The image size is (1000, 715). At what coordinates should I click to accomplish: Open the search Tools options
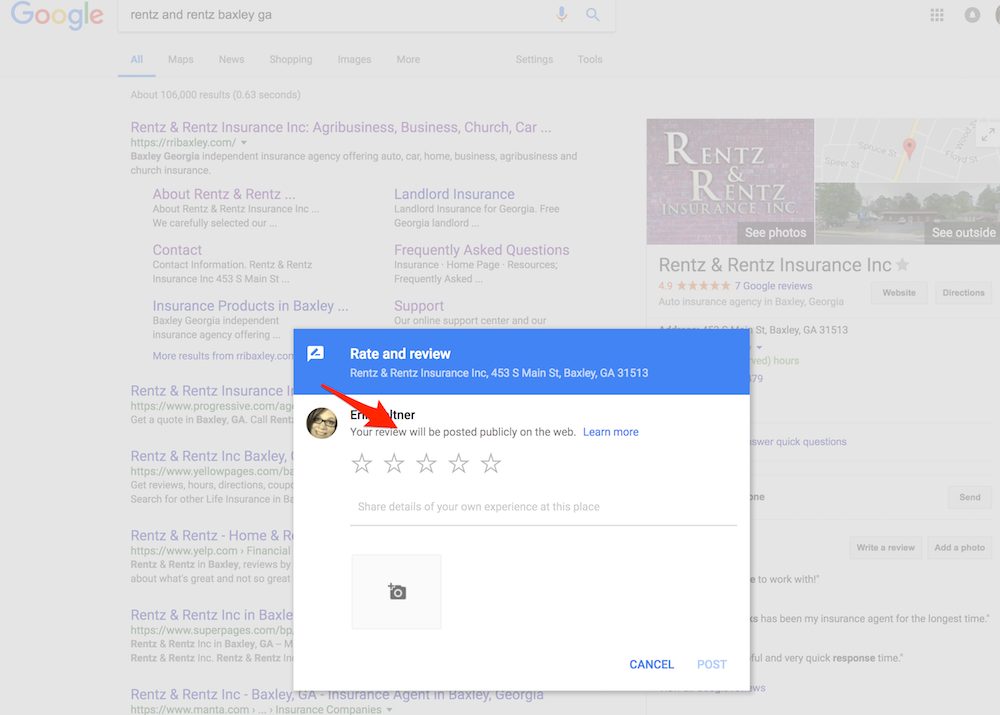[590, 59]
